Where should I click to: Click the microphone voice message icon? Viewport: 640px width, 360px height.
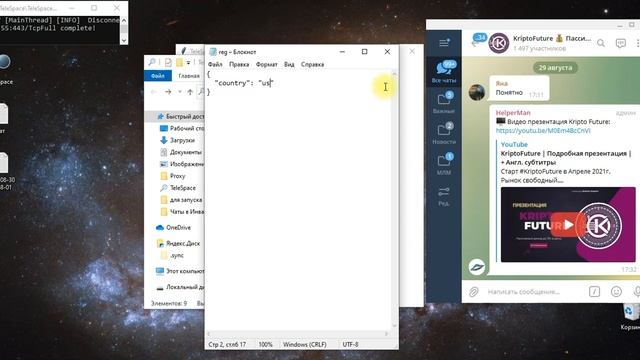click(637, 291)
